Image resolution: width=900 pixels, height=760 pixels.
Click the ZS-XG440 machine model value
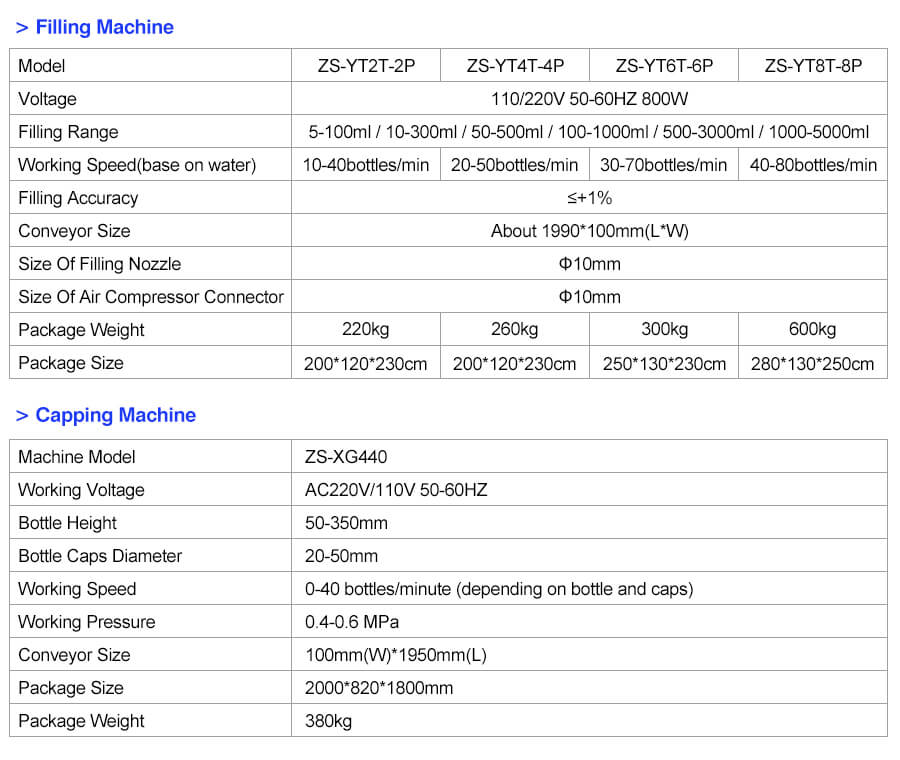point(345,457)
